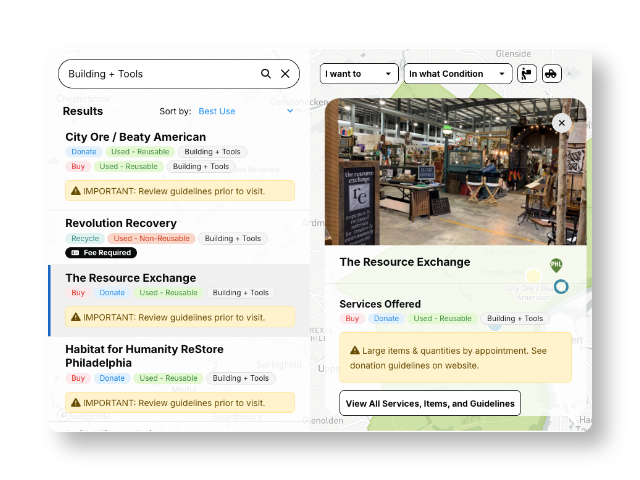640x480 pixels.
Task: Click the blue ring map marker
Action: [561, 287]
